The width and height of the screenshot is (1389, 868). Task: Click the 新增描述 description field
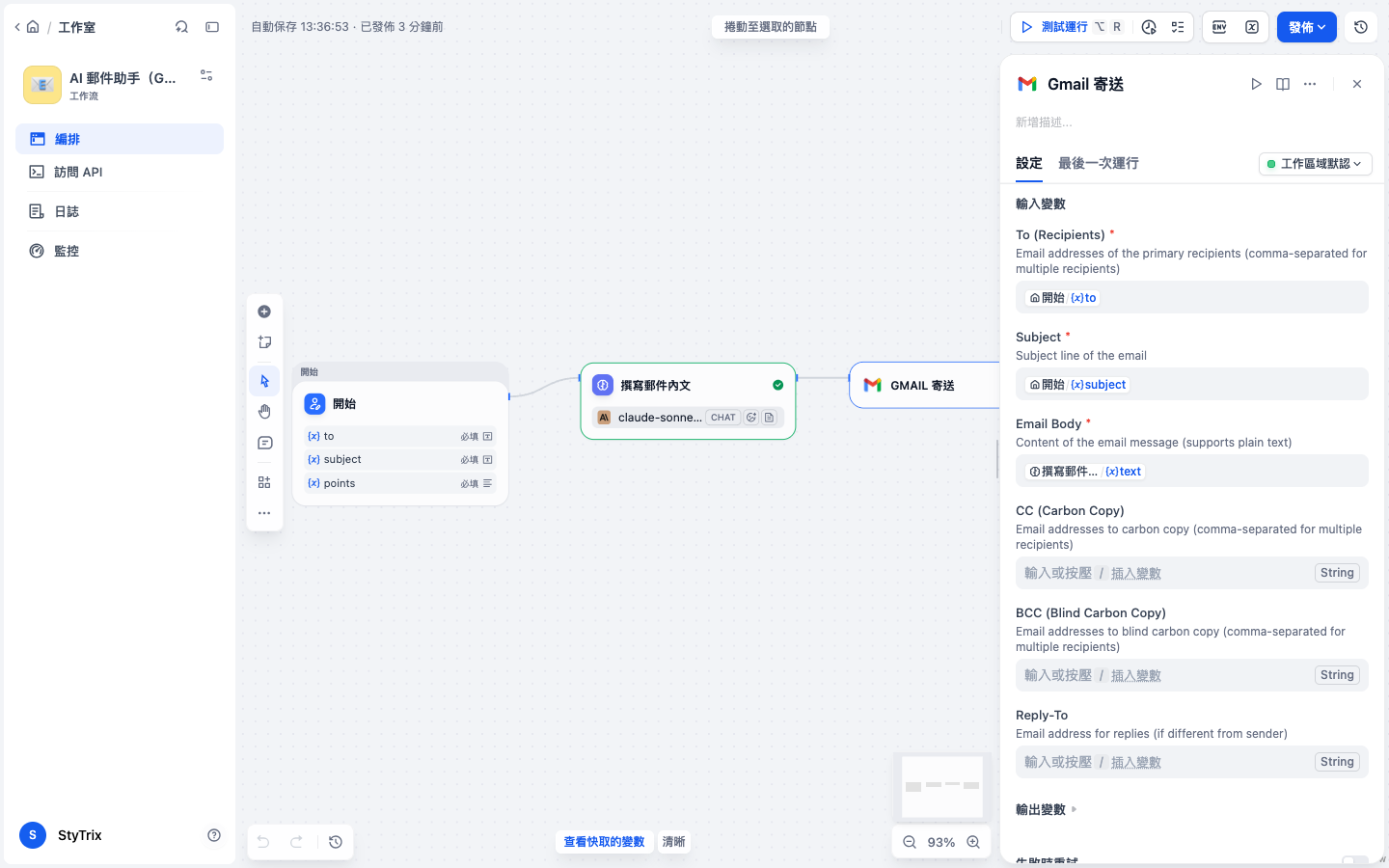(x=1192, y=122)
